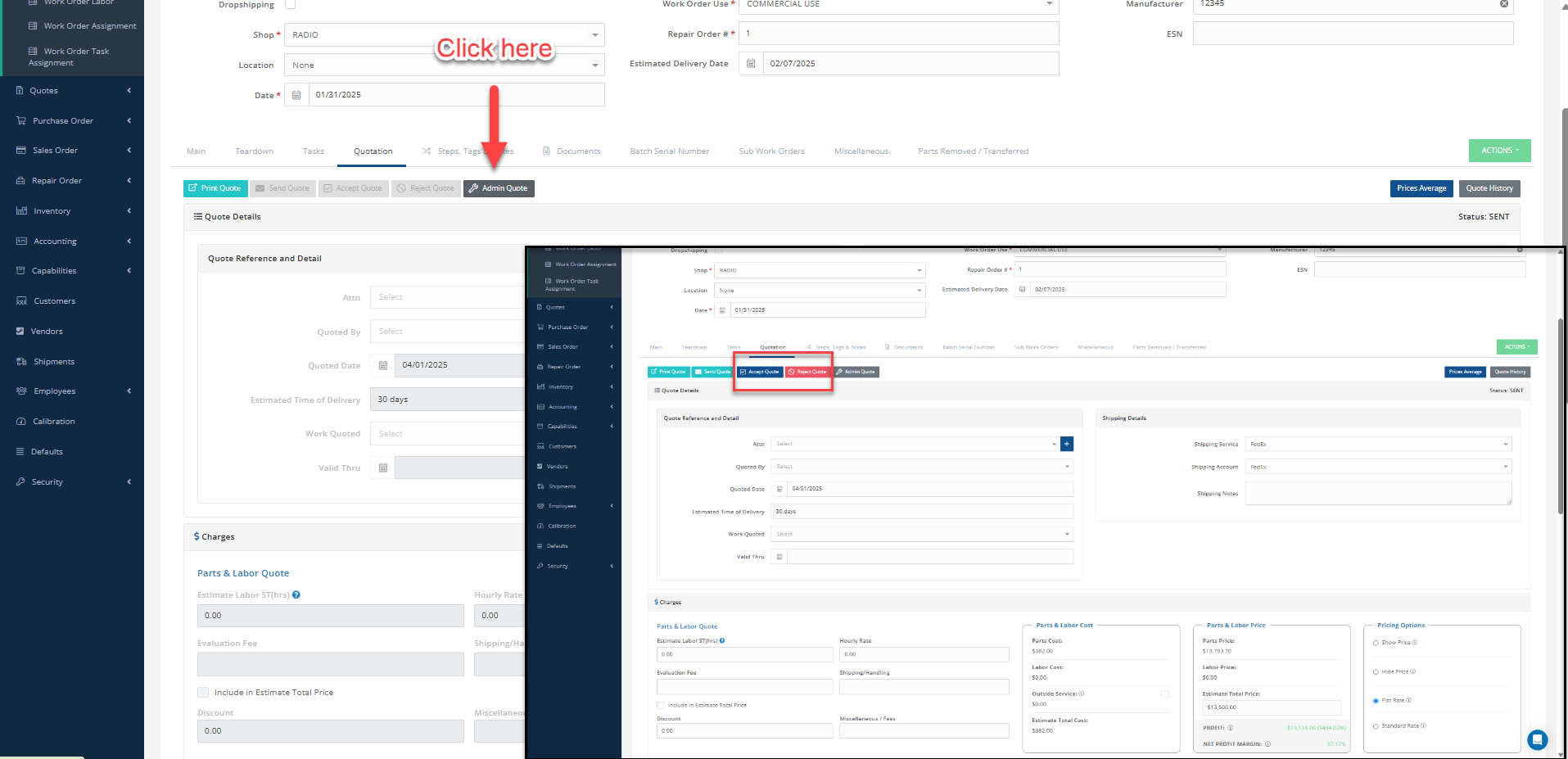The image size is (1568, 759).
Task: Click the Print Quote button
Action: tap(215, 188)
